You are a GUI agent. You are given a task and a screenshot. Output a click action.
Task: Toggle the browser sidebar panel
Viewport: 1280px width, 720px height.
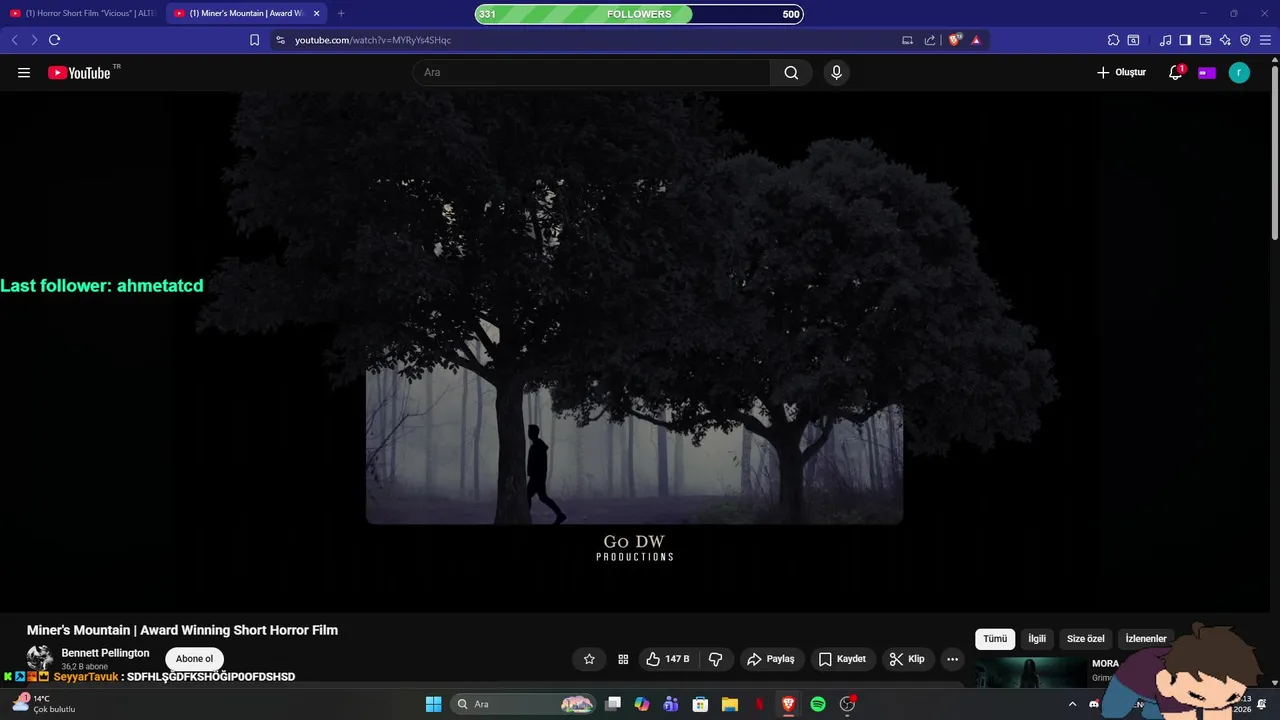point(1185,40)
